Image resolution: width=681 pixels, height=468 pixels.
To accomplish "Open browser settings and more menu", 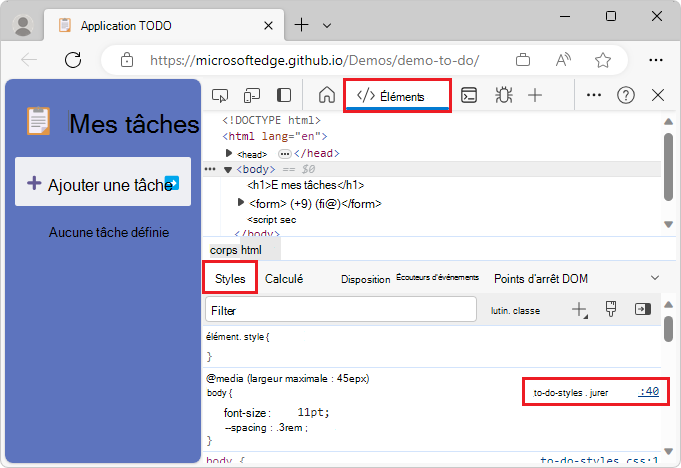I will pos(656,60).
